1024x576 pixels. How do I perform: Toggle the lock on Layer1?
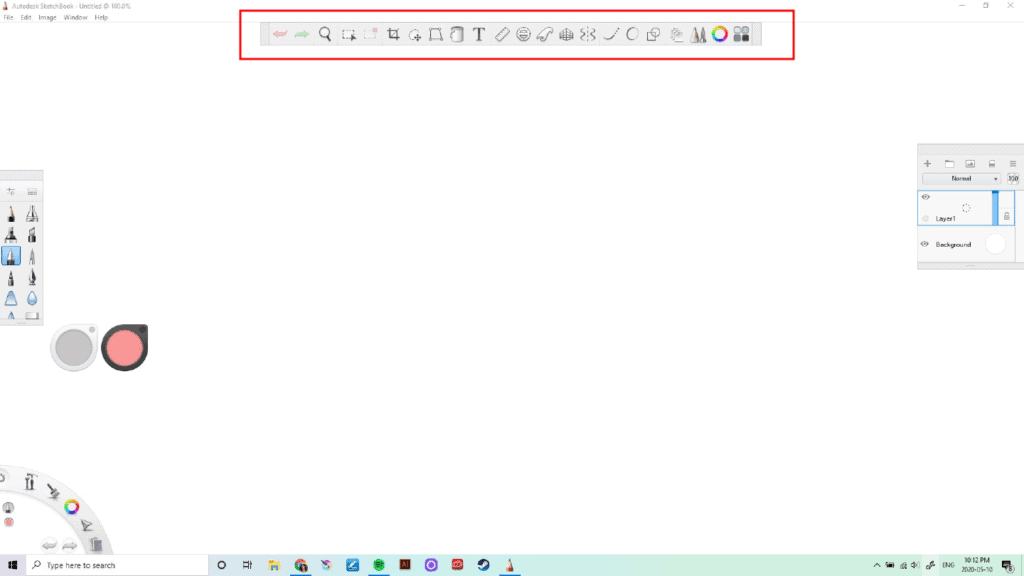(x=1006, y=216)
